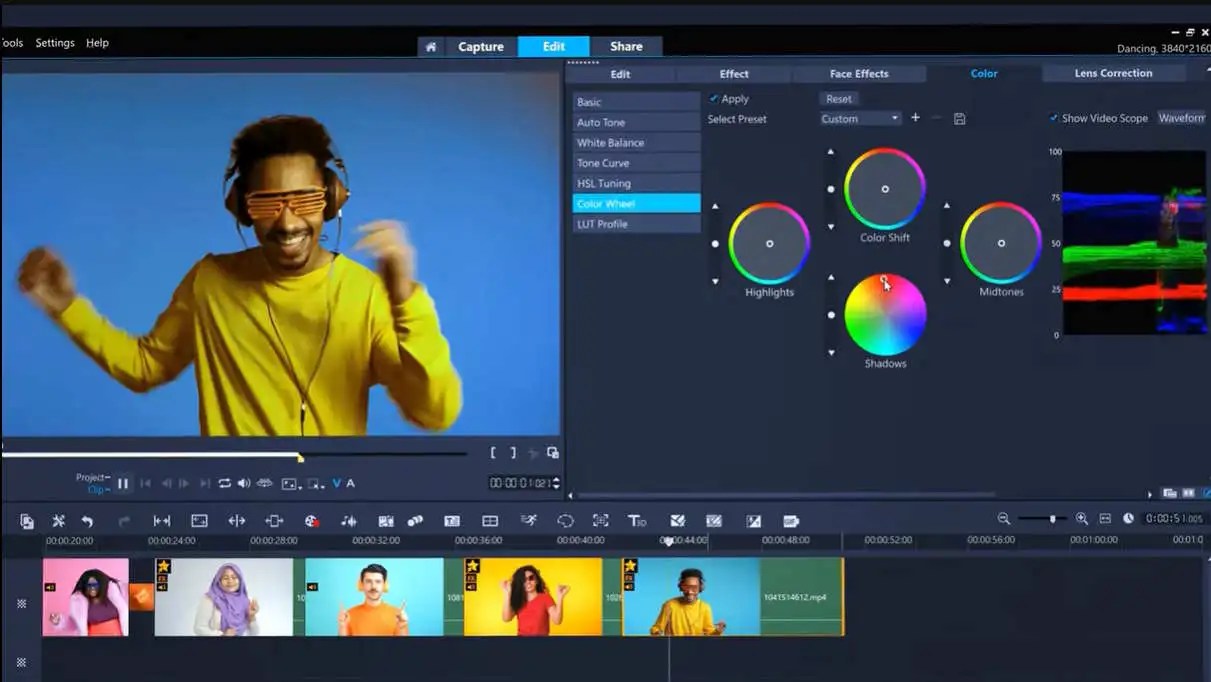
Task: Split the clip with the scissors tool
Action: [57, 520]
